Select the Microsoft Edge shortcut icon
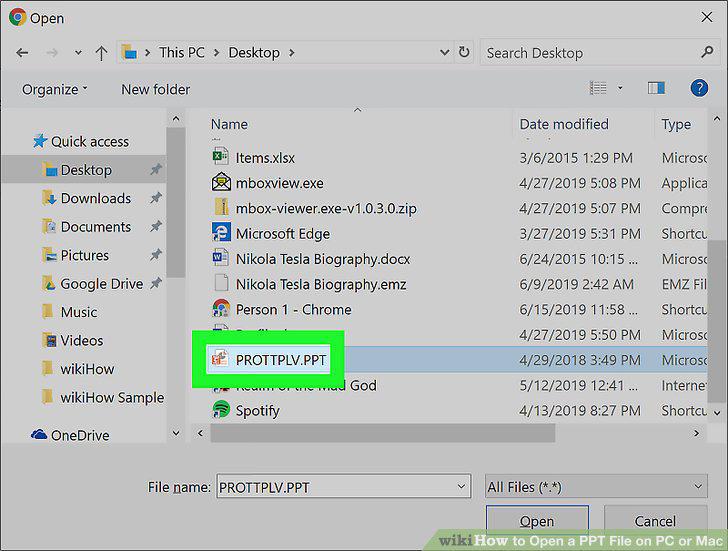The image size is (728, 551). 221,233
